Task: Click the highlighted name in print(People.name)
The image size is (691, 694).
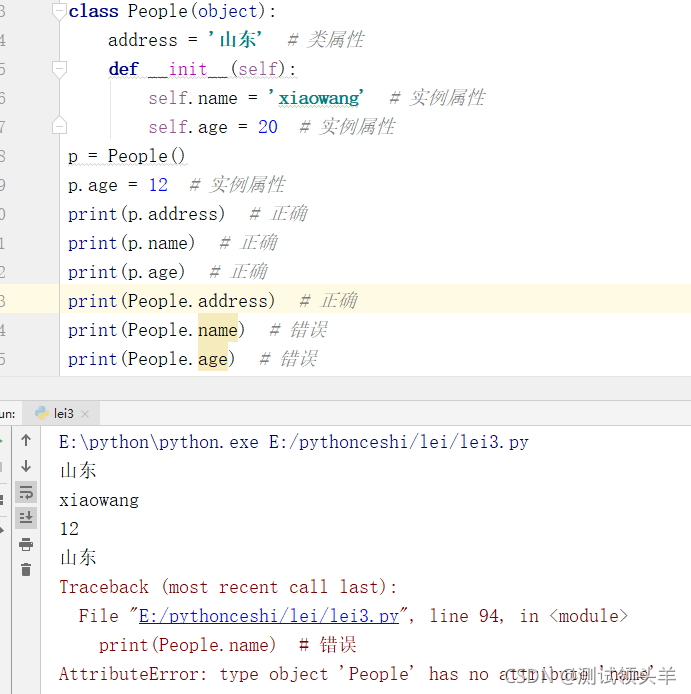Action: point(218,330)
